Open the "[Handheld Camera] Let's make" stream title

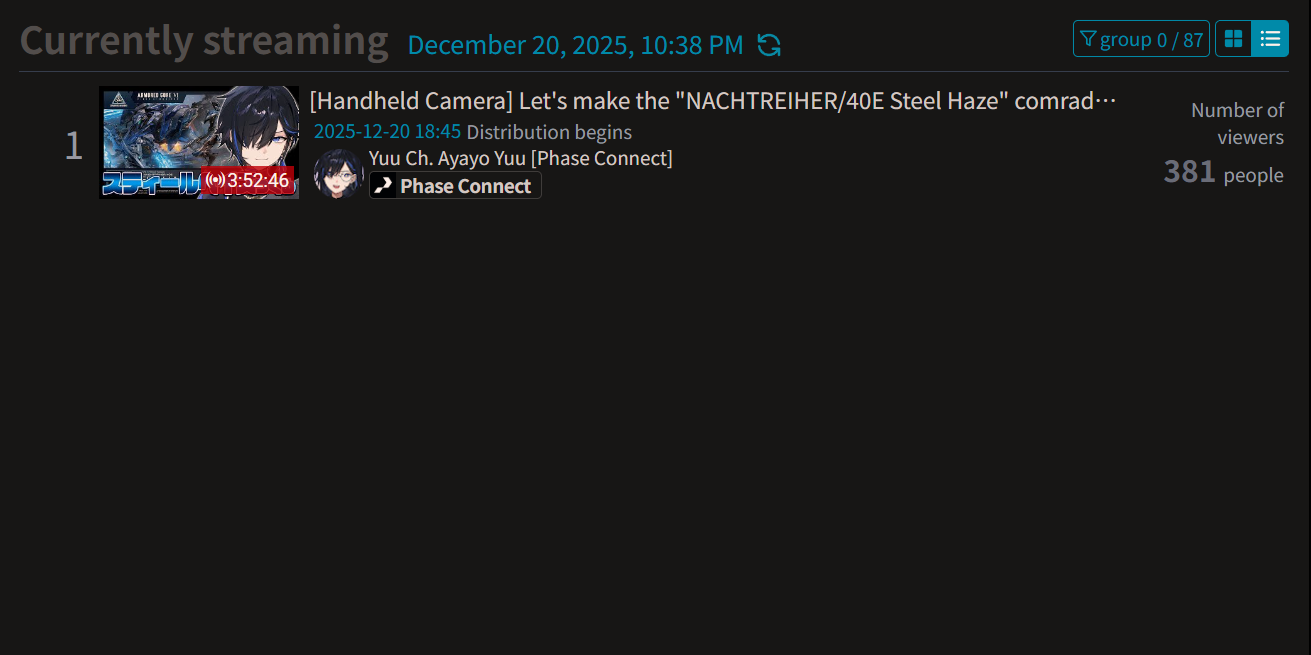(712, 101)
